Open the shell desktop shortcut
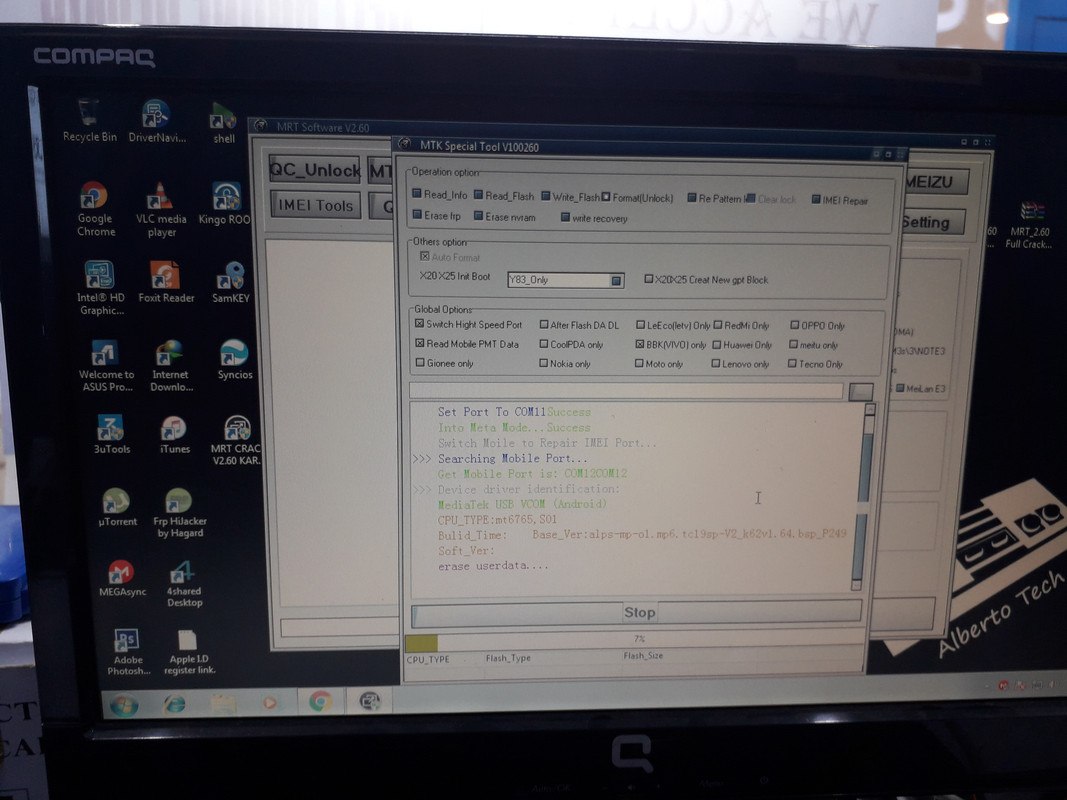This screenshot has height=800, width=1067. 223,123
